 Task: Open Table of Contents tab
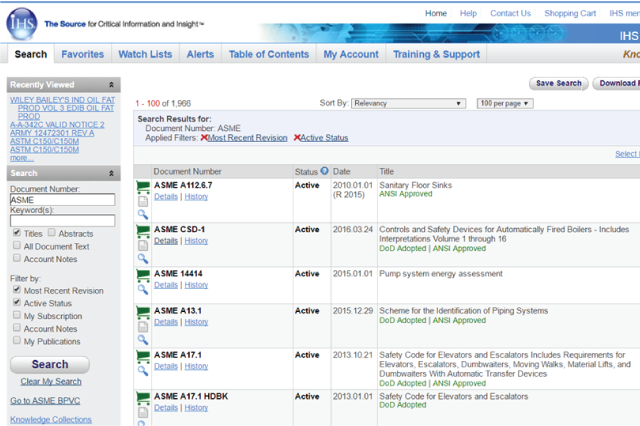269,54
